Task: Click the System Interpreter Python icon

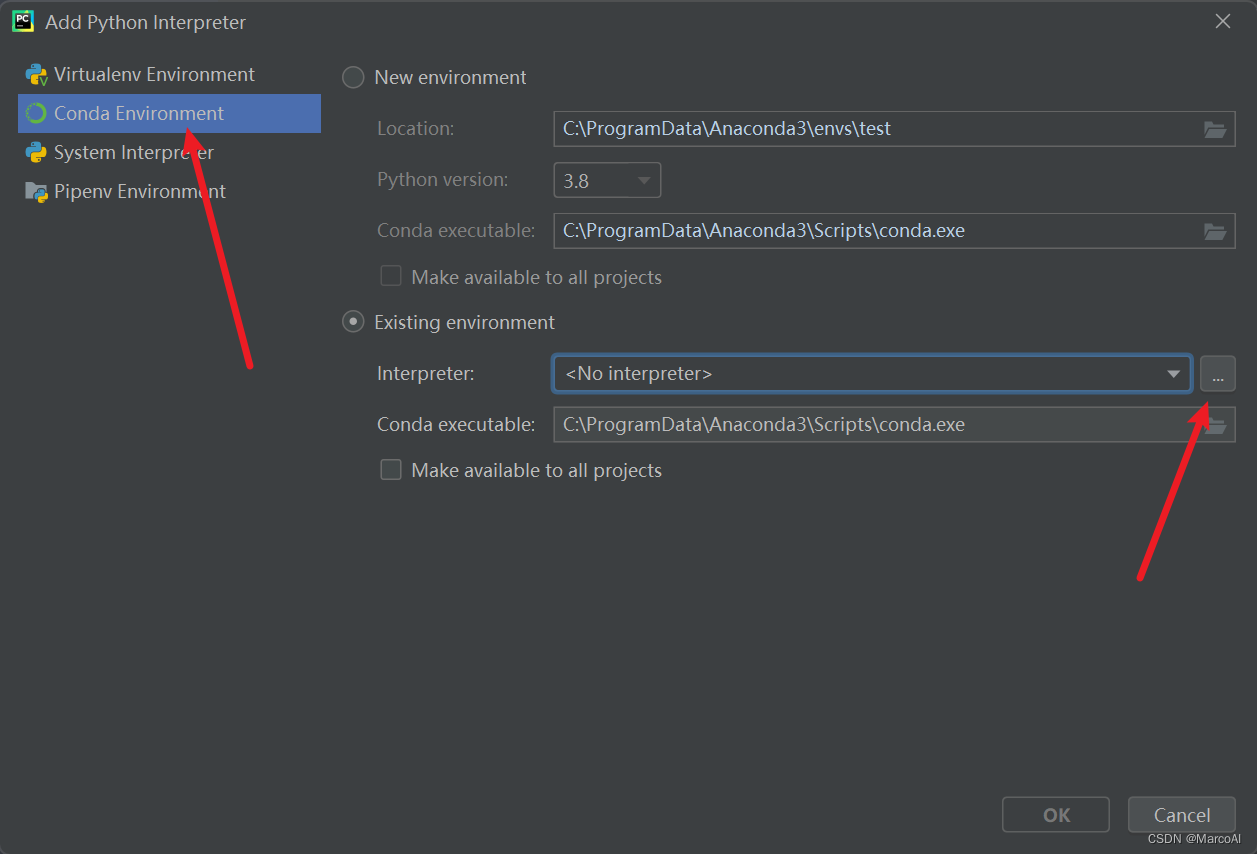Action: [x=37, y=153]
